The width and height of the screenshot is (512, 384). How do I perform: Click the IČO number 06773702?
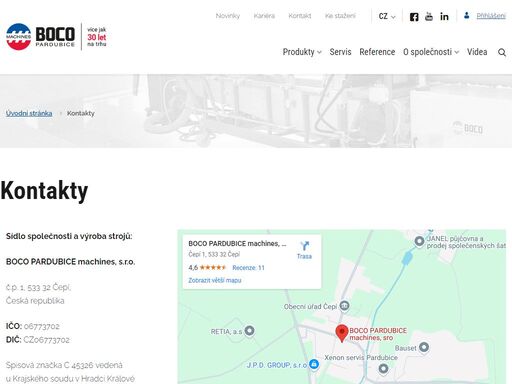click(x=42, y=326)
